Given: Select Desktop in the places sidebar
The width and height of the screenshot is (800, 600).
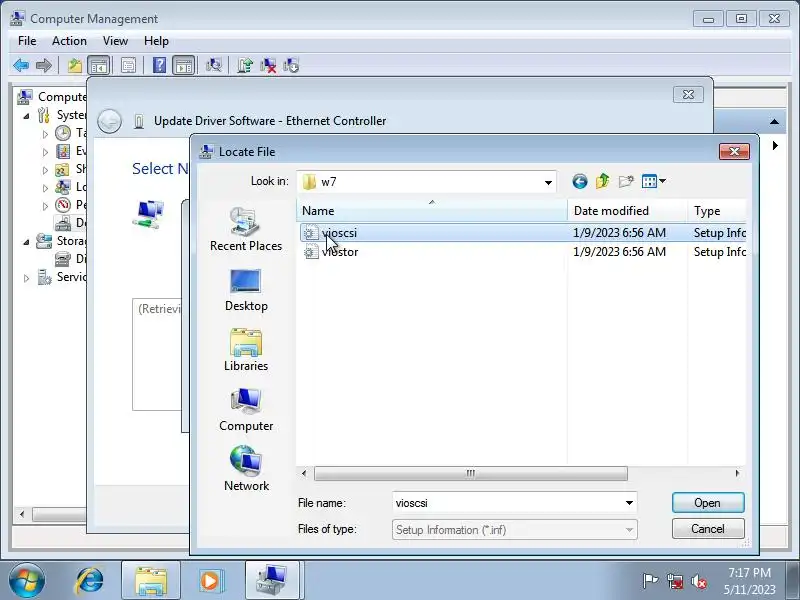Looking at the screenshot, I should (246, 290).
